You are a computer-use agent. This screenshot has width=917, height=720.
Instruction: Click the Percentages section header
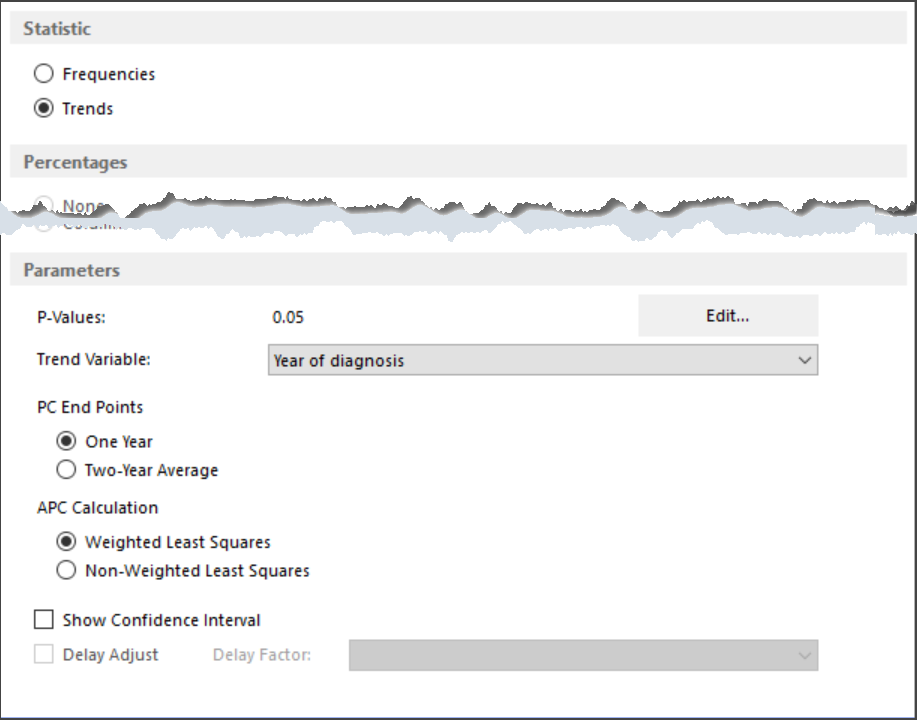(74, 161)
